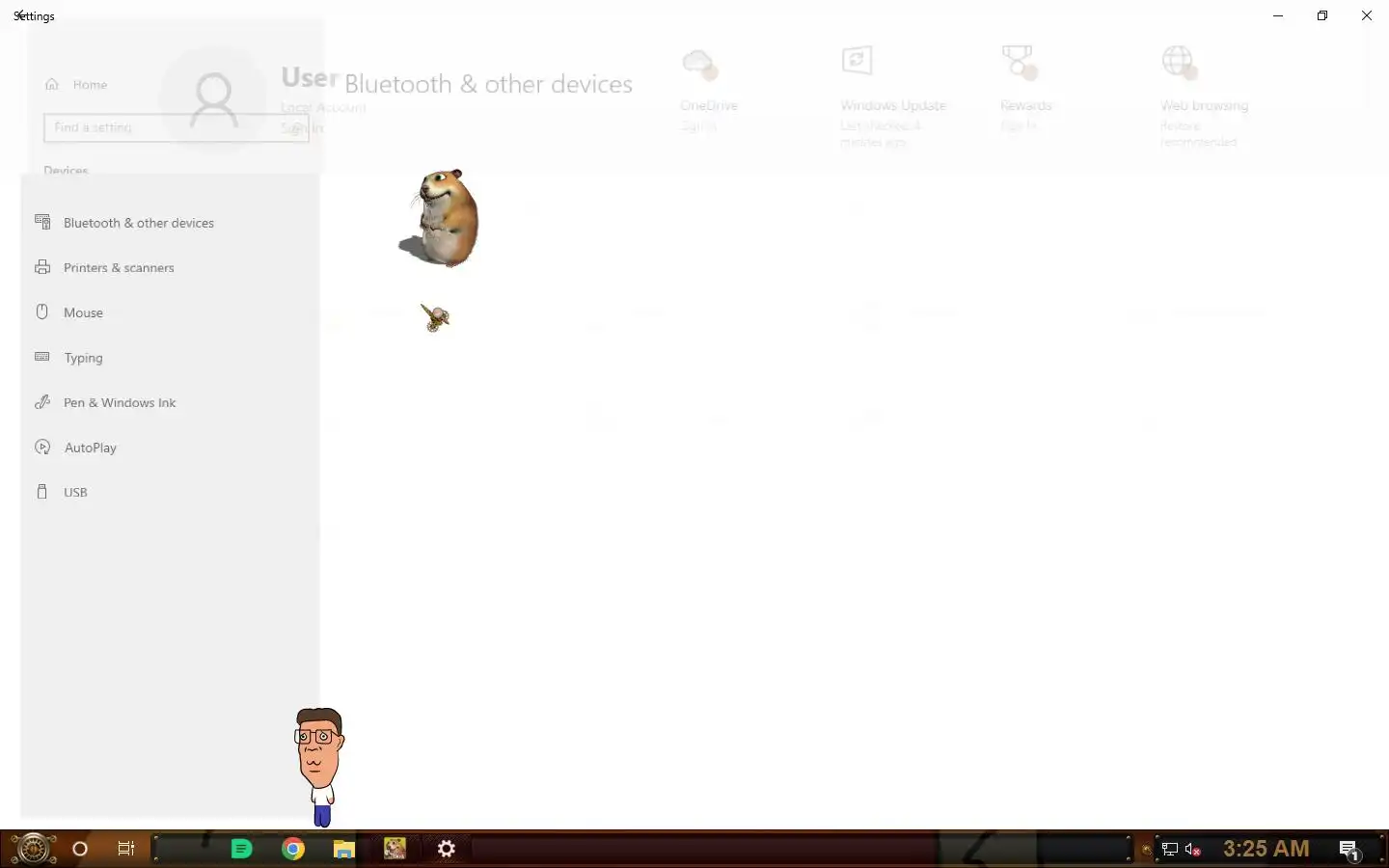Close the Settings window
The height and width of the screenshot is (868, 1389).
1367,15
